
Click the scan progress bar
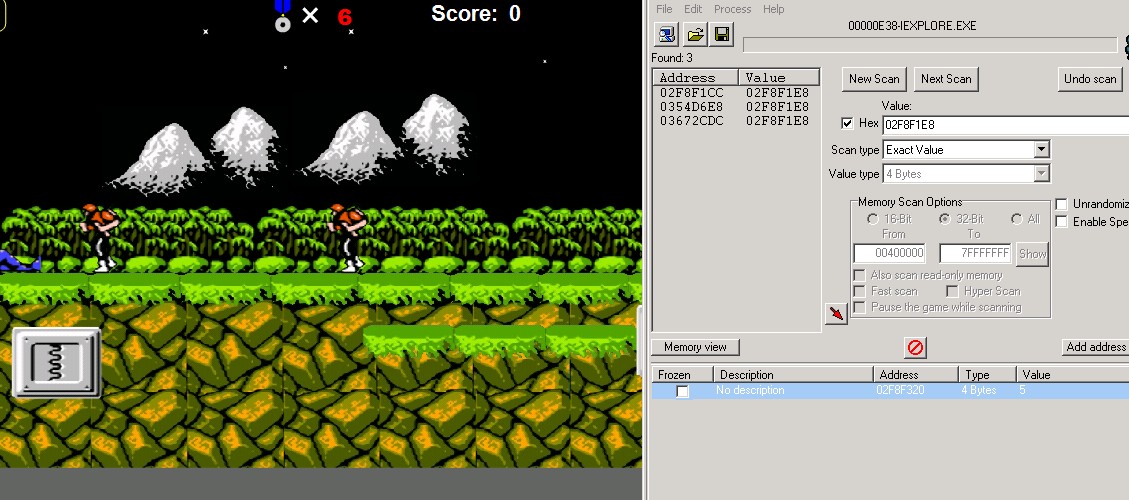point(930,44)
